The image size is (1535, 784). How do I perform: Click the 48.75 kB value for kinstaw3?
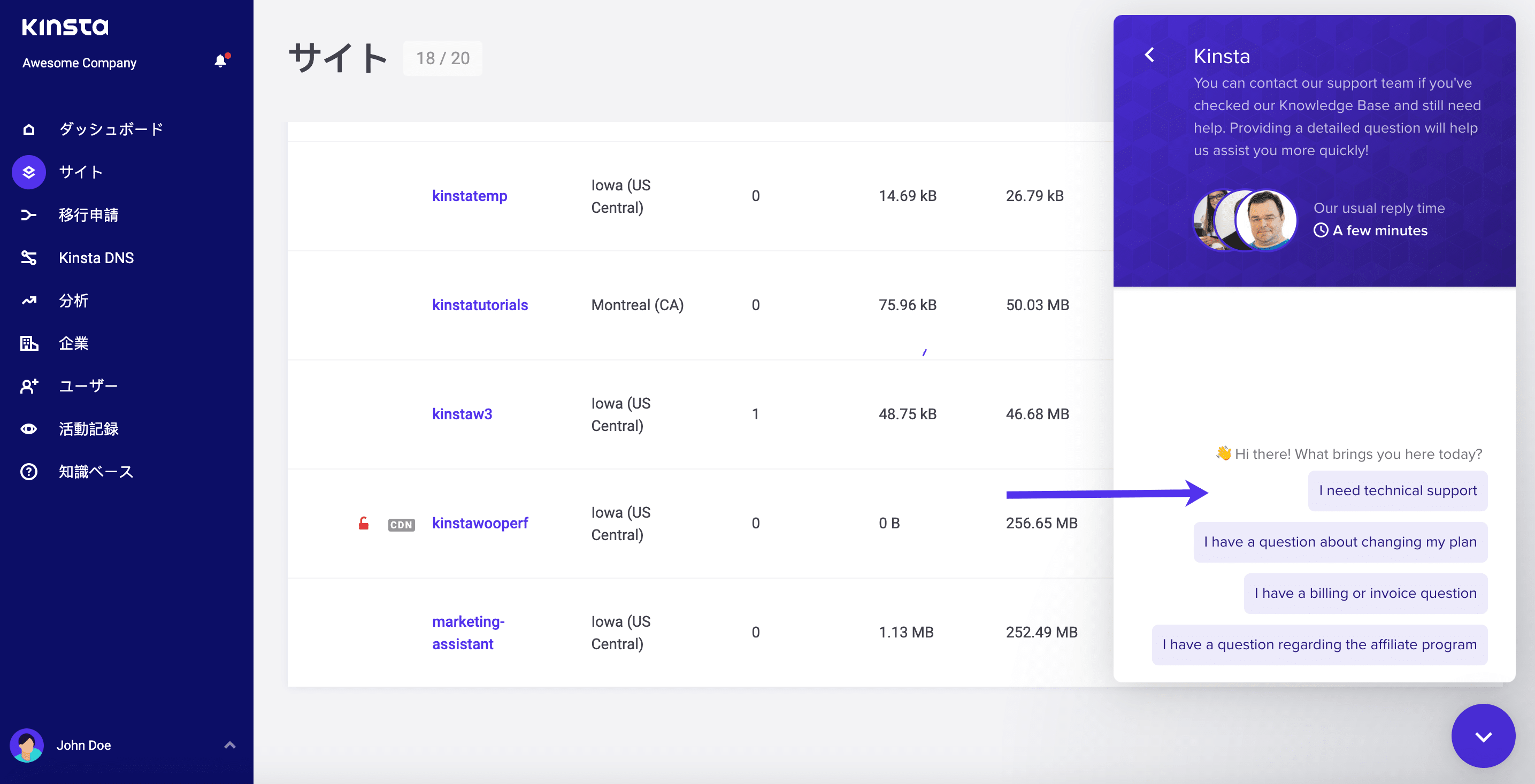(x=907, y=414)
